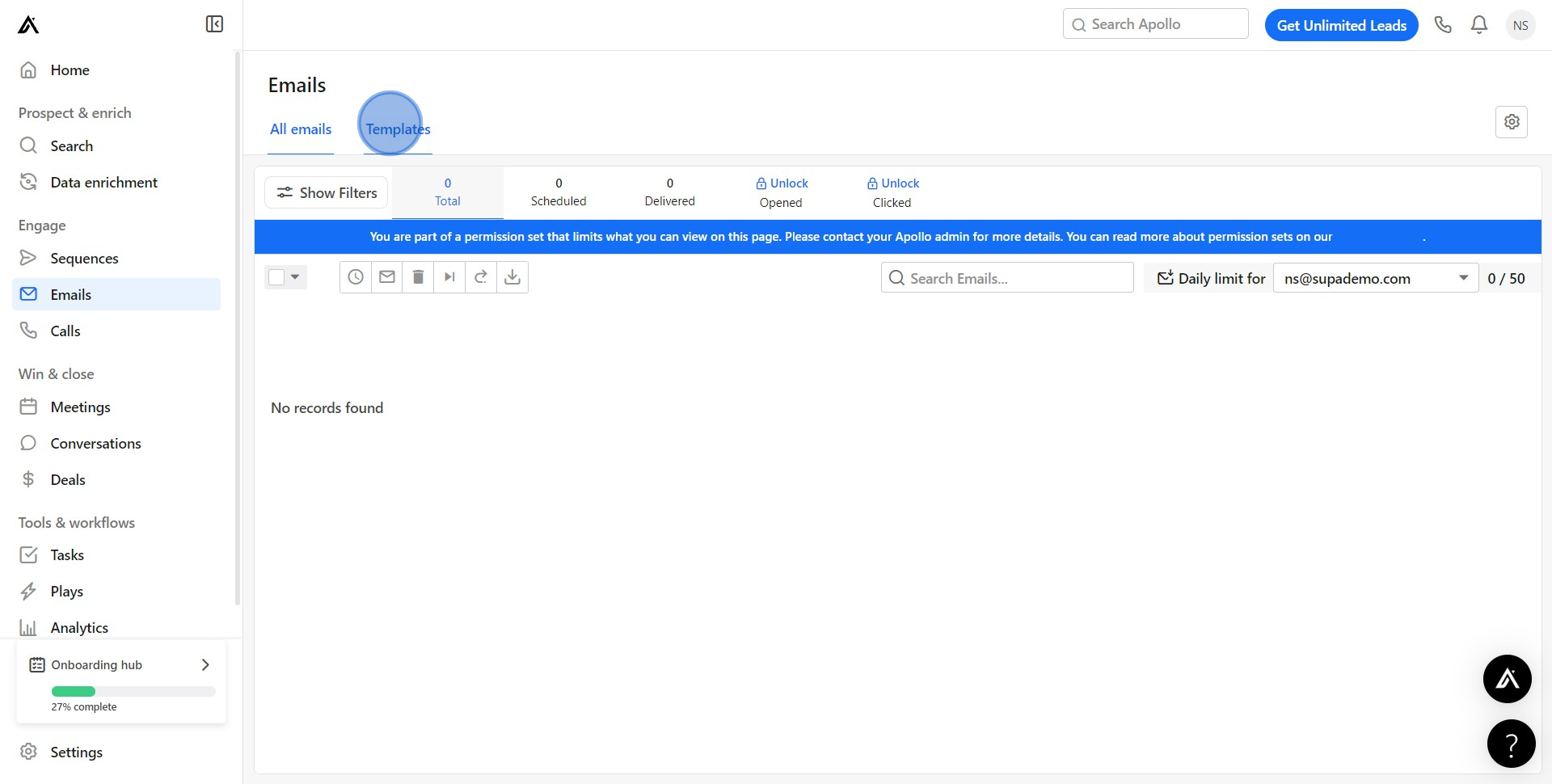Open the select-all checkbox dropdown arrow
This screenshot has width=1552, height=784.
coord(295,277)
